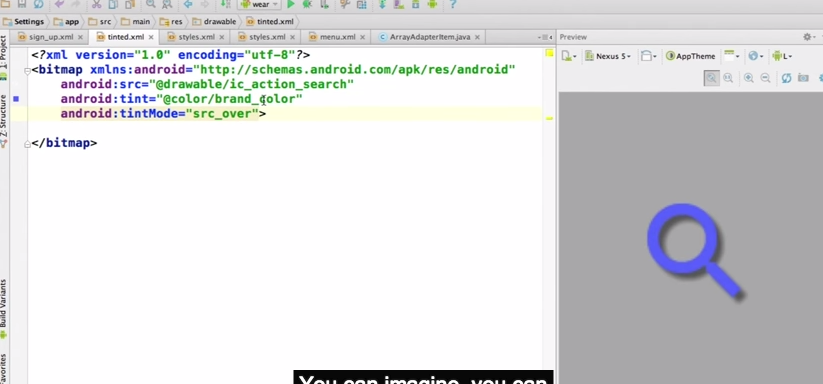Viewport: 823px width, 384px height.
Task: Refresh the preview rendering
Action: (786, 78)
